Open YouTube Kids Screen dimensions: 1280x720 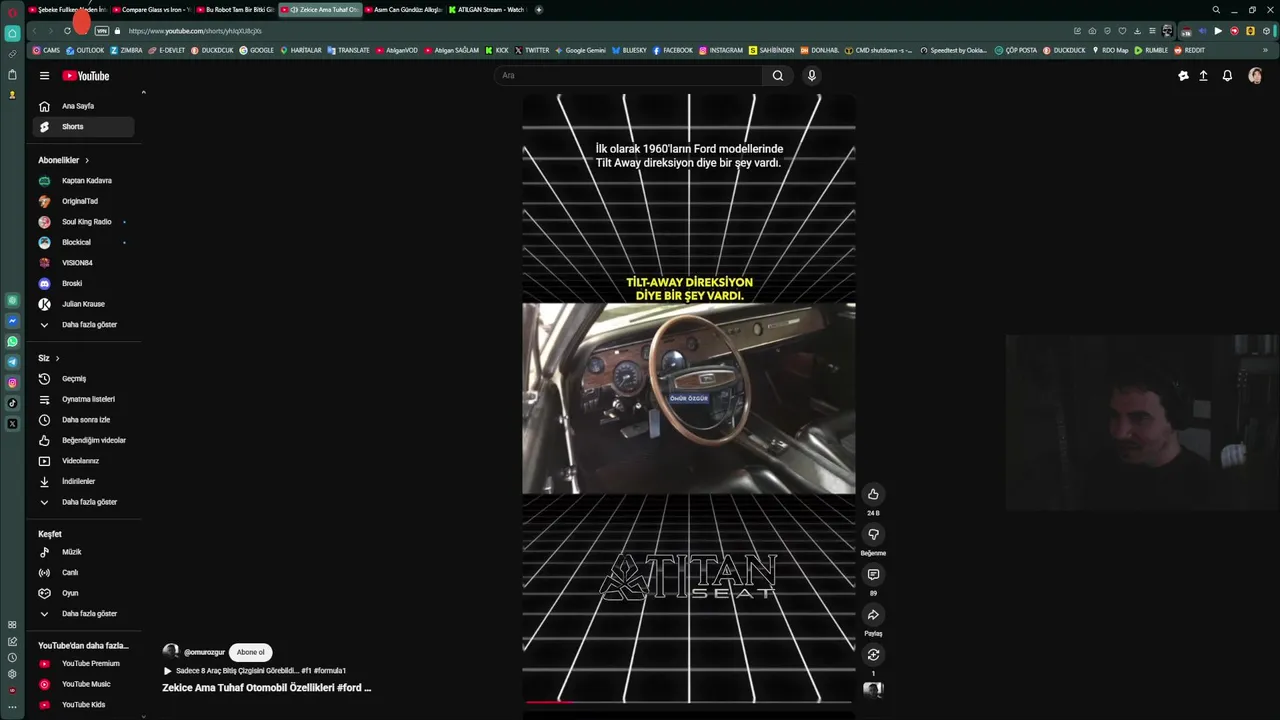[x=83, y=705]
